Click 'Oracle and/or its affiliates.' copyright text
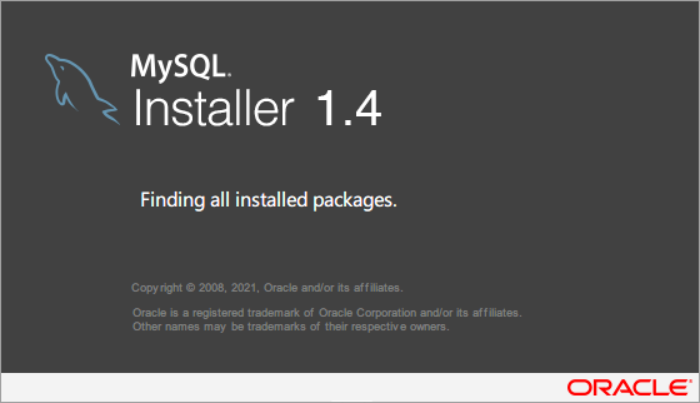 [x=333, y=288]
